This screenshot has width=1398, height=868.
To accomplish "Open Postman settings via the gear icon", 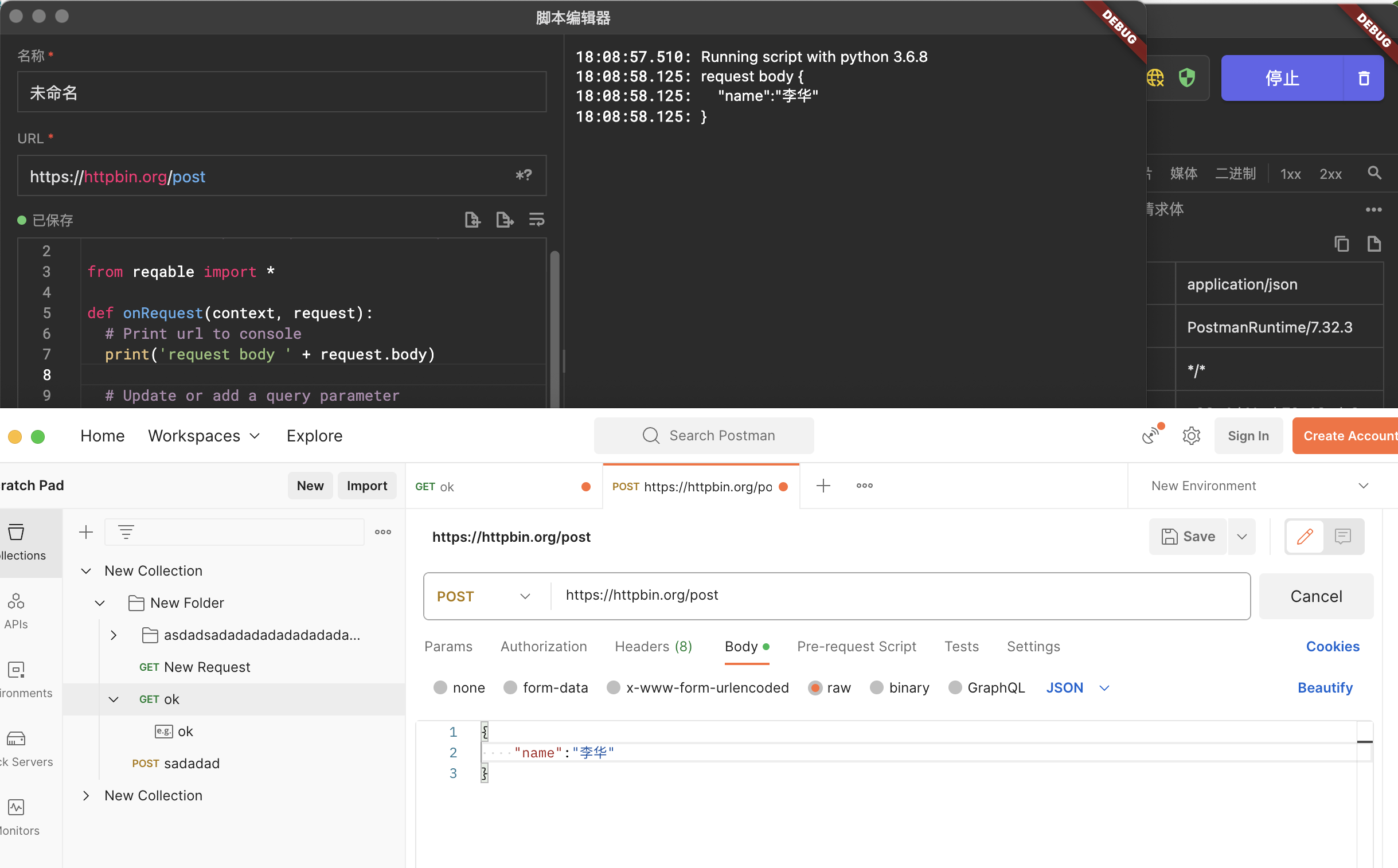I will (x=1192, y=436).
